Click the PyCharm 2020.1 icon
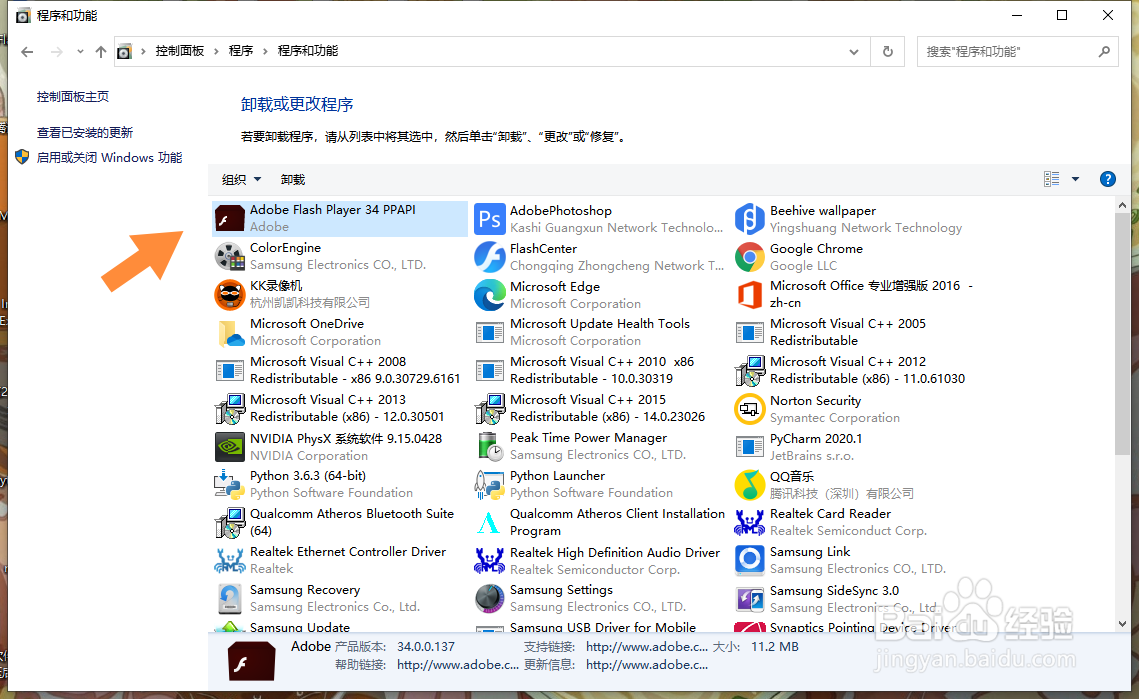Viewport: 1139px width, 699px height. coord(750,447)
